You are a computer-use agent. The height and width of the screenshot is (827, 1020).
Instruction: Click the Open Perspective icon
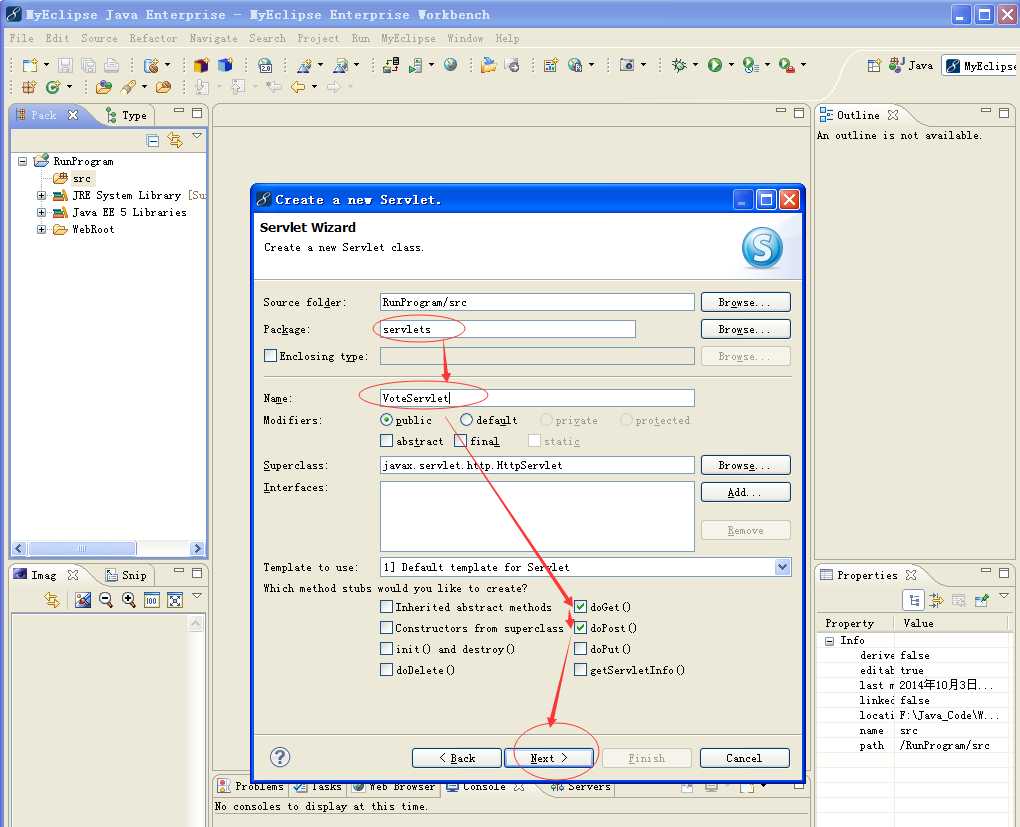874,66
